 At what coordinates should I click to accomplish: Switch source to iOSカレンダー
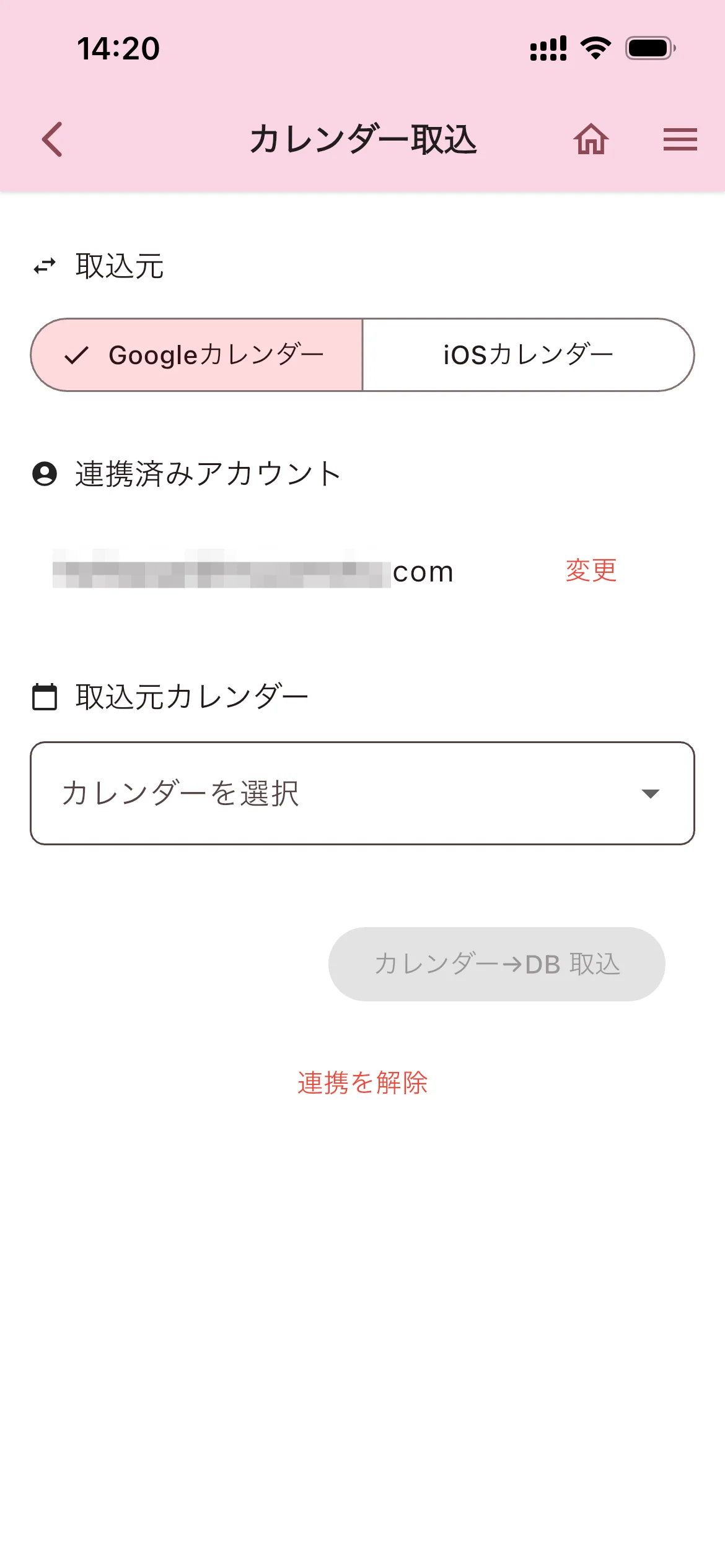pyautogui.click(x=528, y=355)
